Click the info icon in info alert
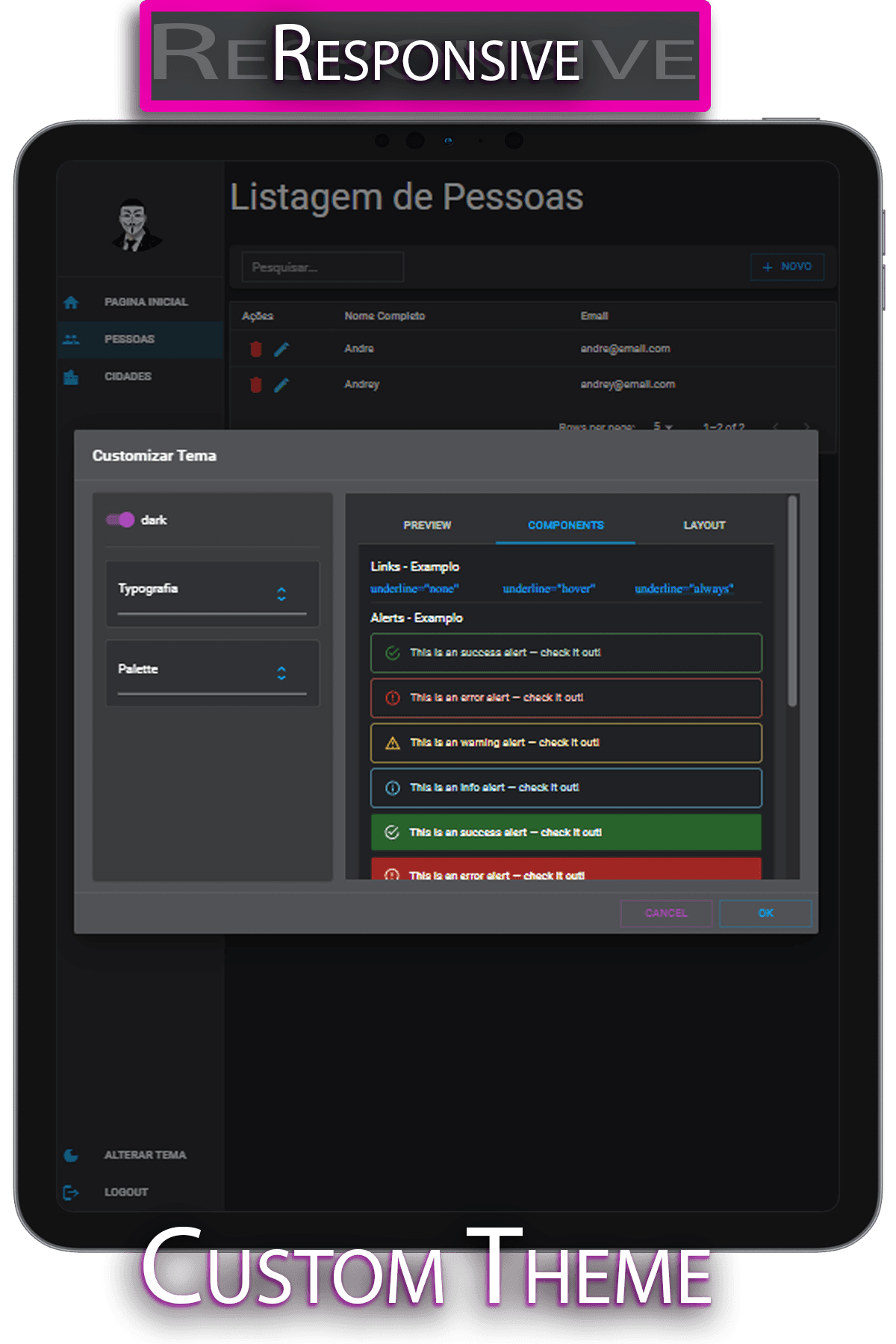 tap(392, 788)
